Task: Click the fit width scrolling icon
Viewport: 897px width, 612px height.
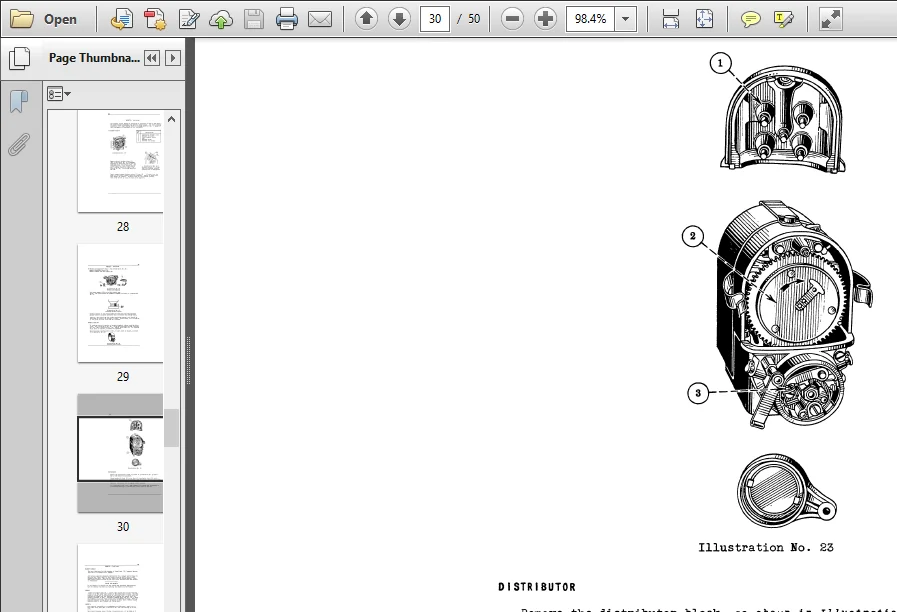Action: [670, 19]
